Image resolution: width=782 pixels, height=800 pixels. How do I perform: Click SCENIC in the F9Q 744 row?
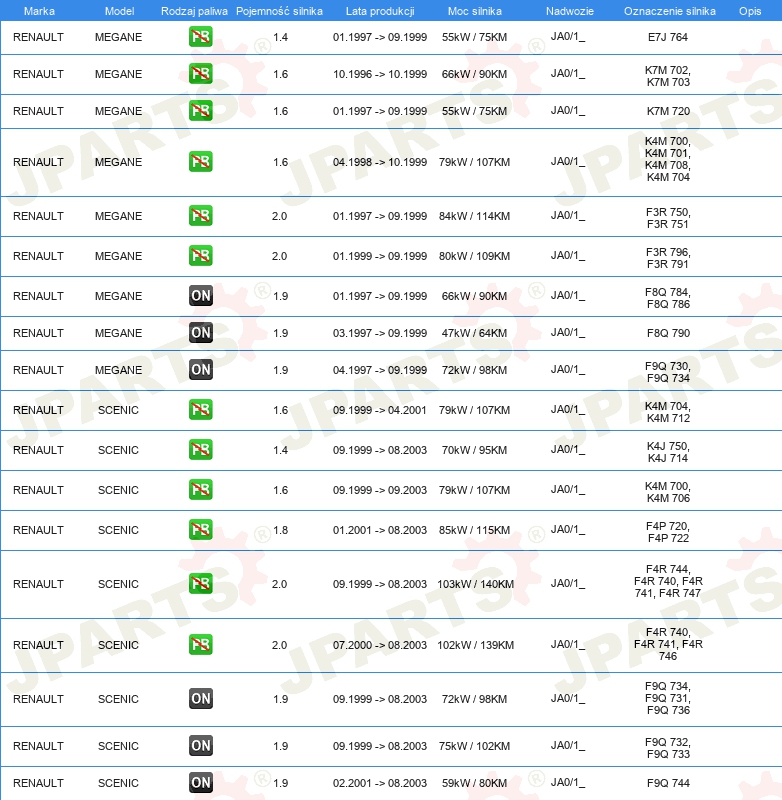point(118,783)
